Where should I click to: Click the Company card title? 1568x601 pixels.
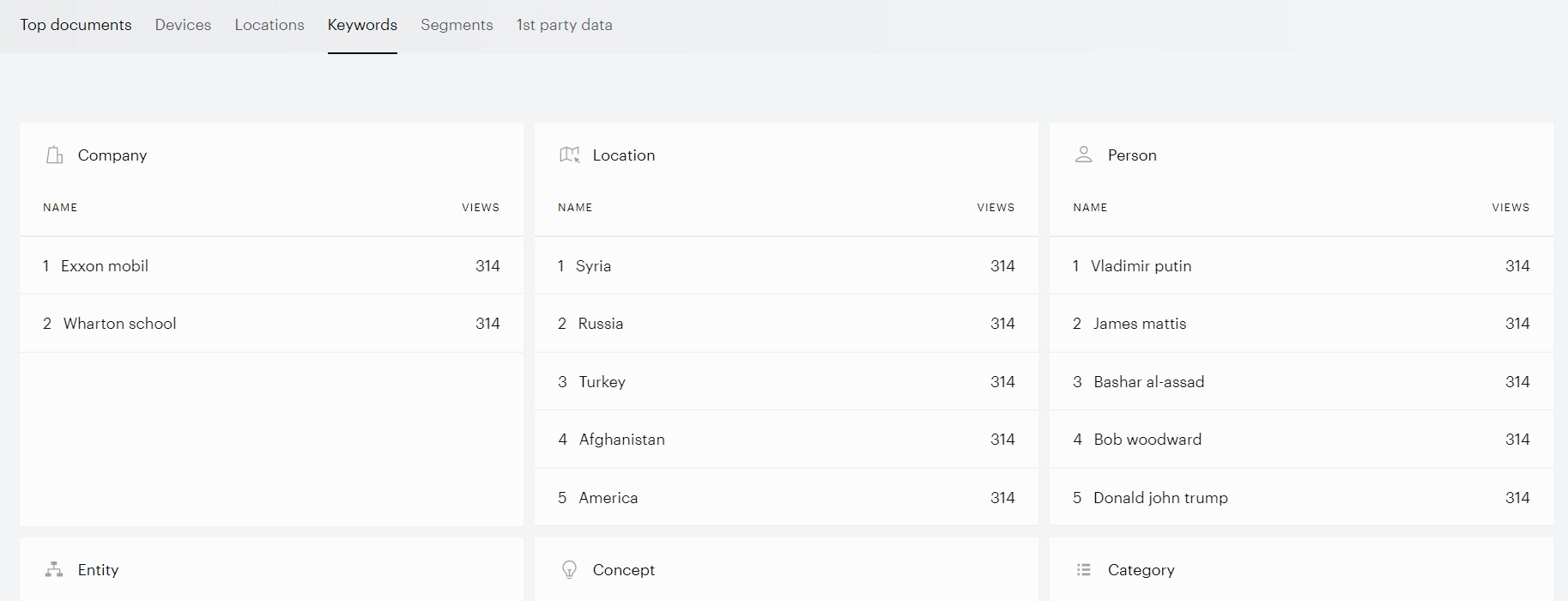point(112,155)
